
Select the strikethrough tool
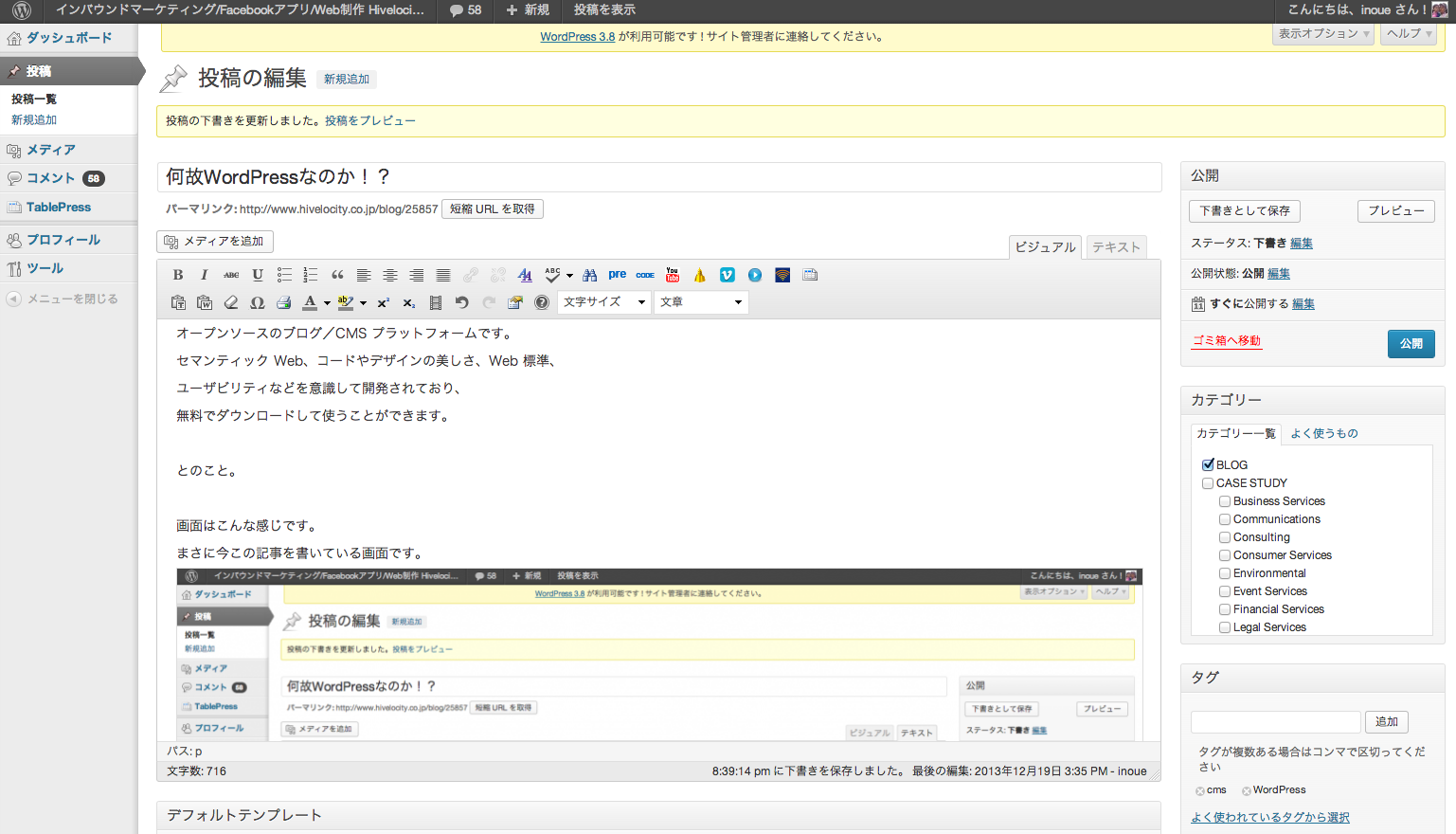click(230, 275)
